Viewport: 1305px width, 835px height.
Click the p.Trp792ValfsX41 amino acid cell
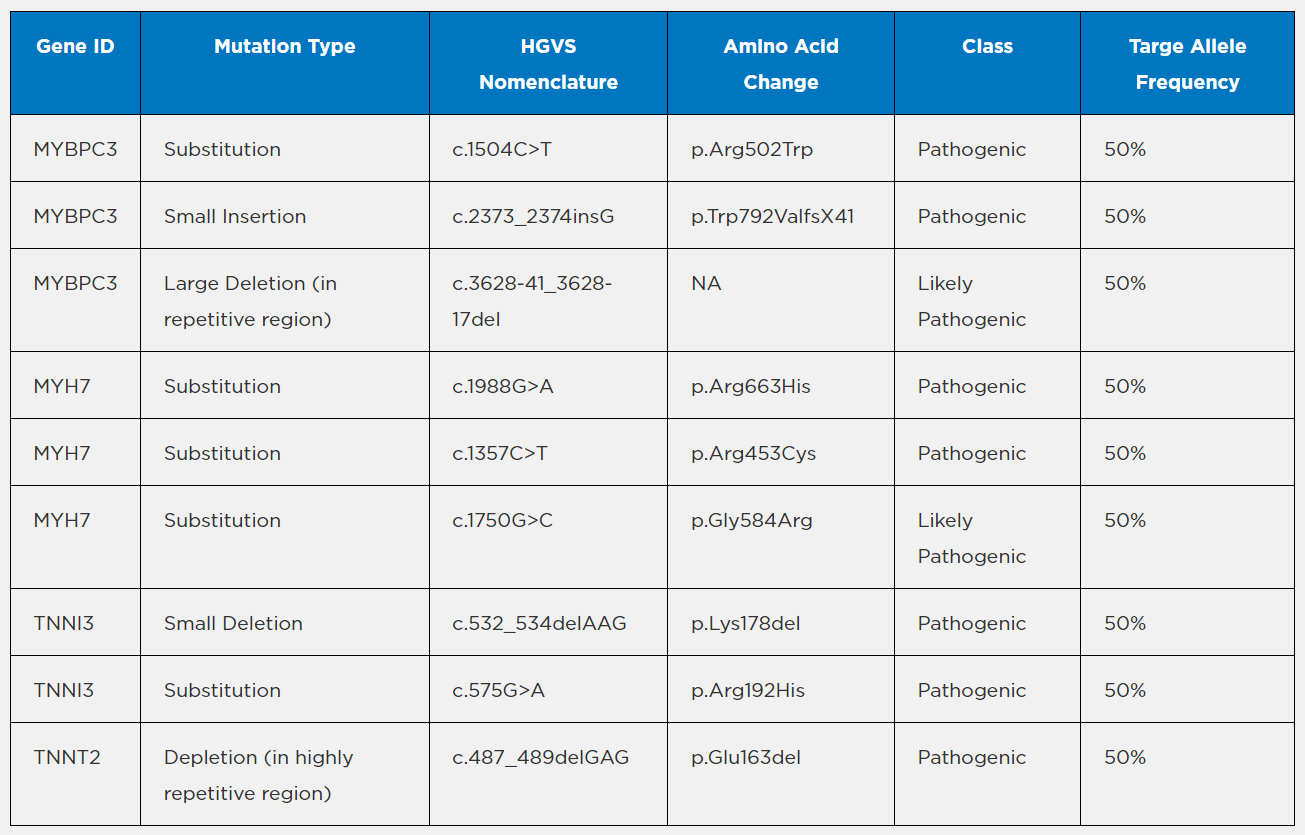click(x=772, y=216)
